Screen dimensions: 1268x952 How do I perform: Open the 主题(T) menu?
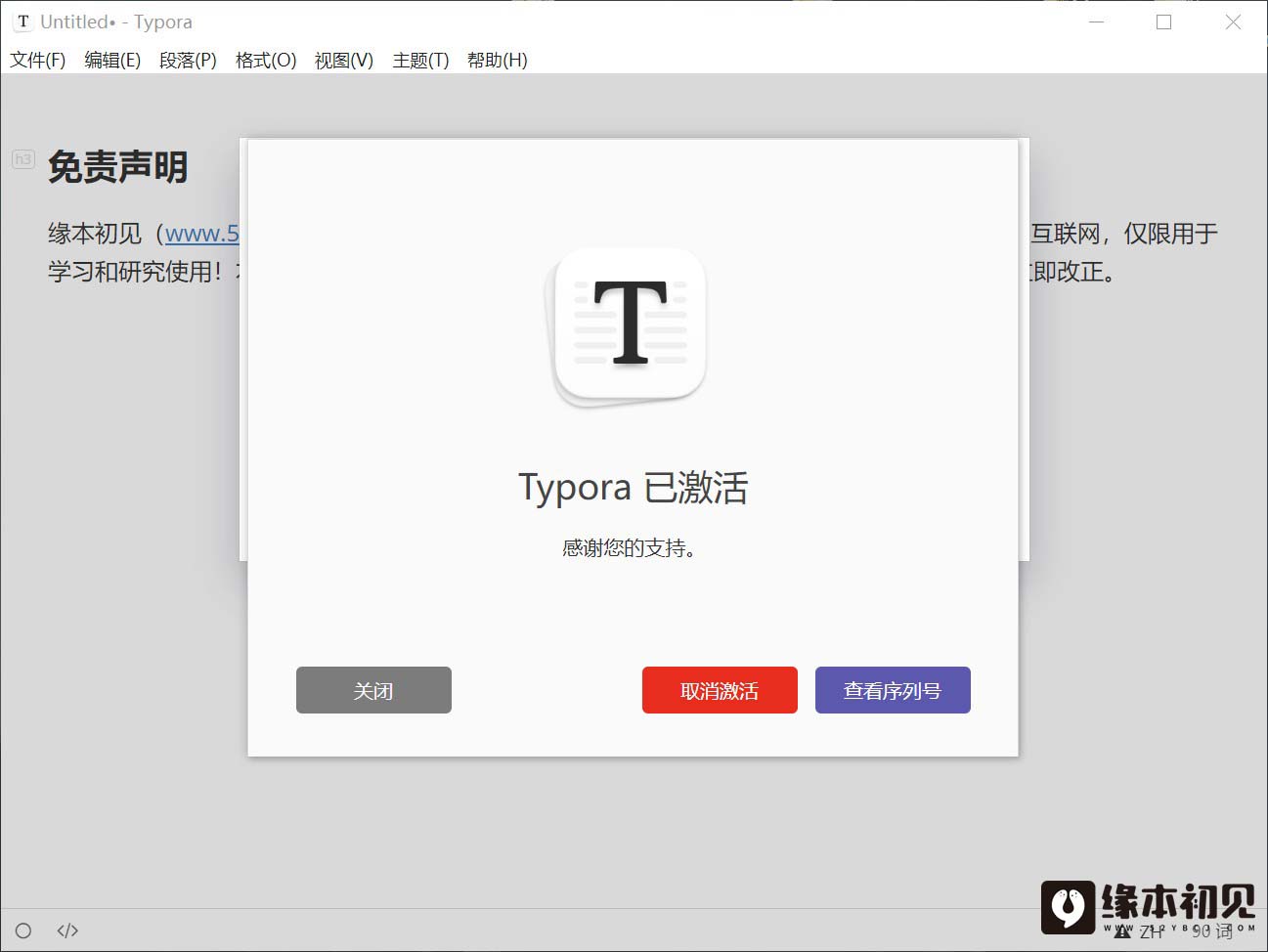pyautogui.click(x=420, y=60)
